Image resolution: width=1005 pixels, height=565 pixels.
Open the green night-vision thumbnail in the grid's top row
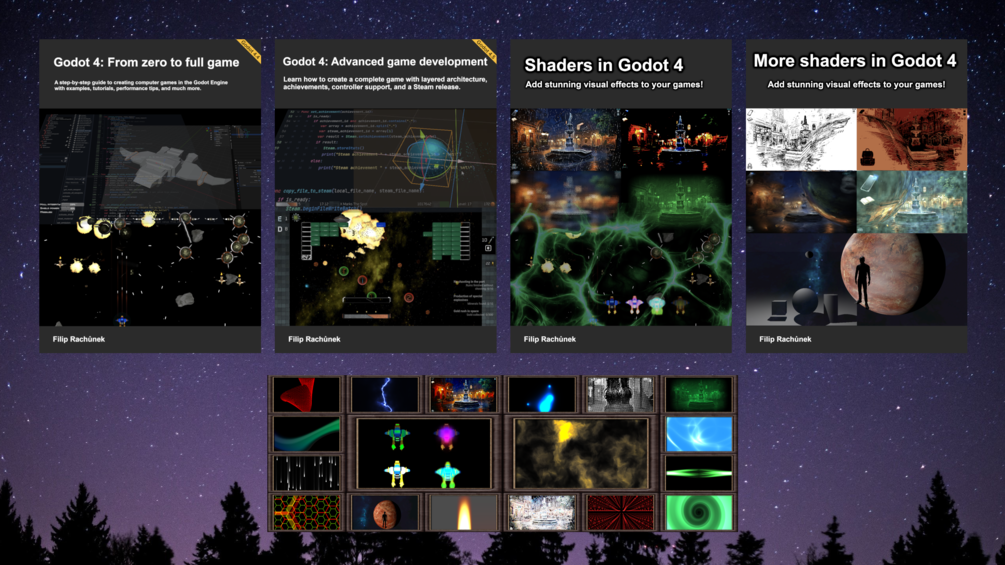tap(699, 394)
